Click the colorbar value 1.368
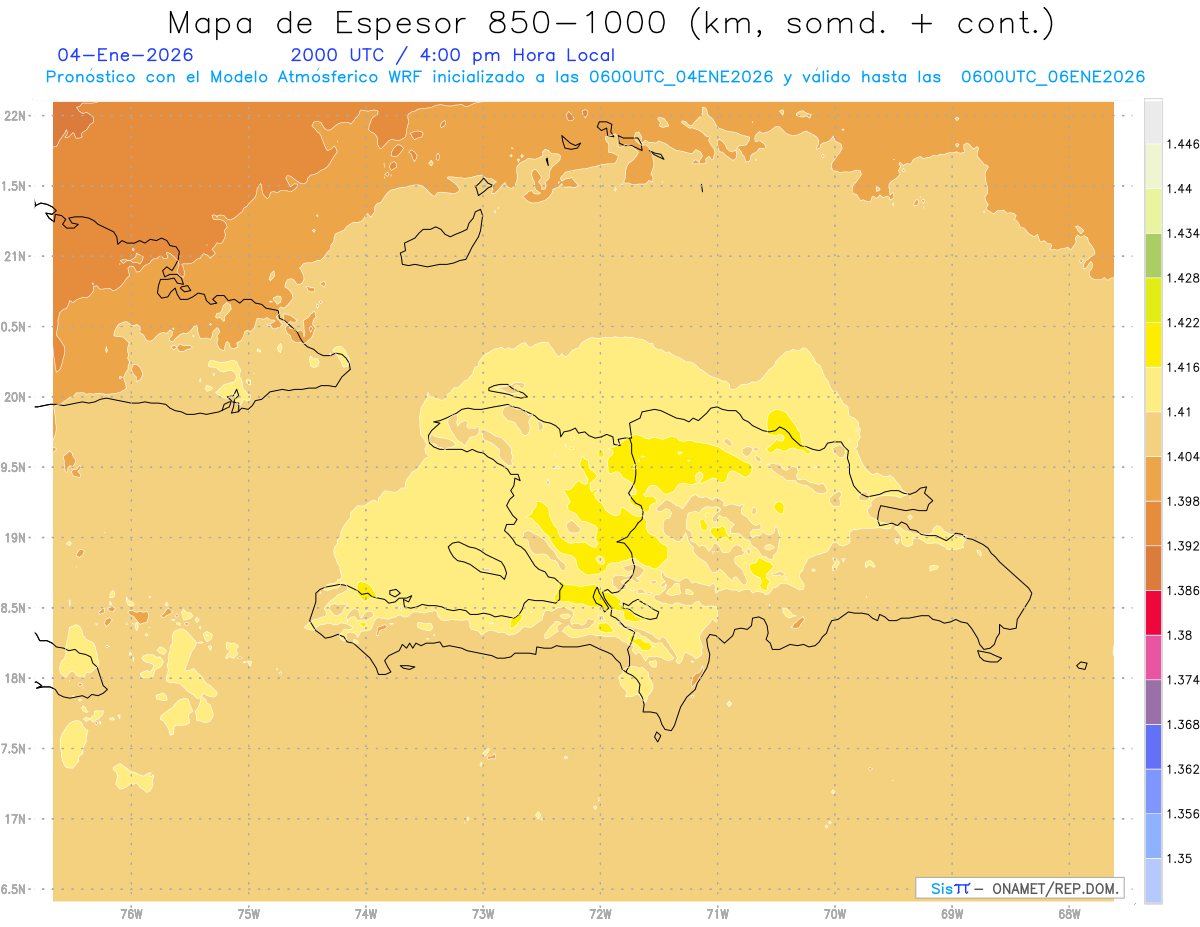Viewport: 1200px width, 927px height. point(1183,724)
